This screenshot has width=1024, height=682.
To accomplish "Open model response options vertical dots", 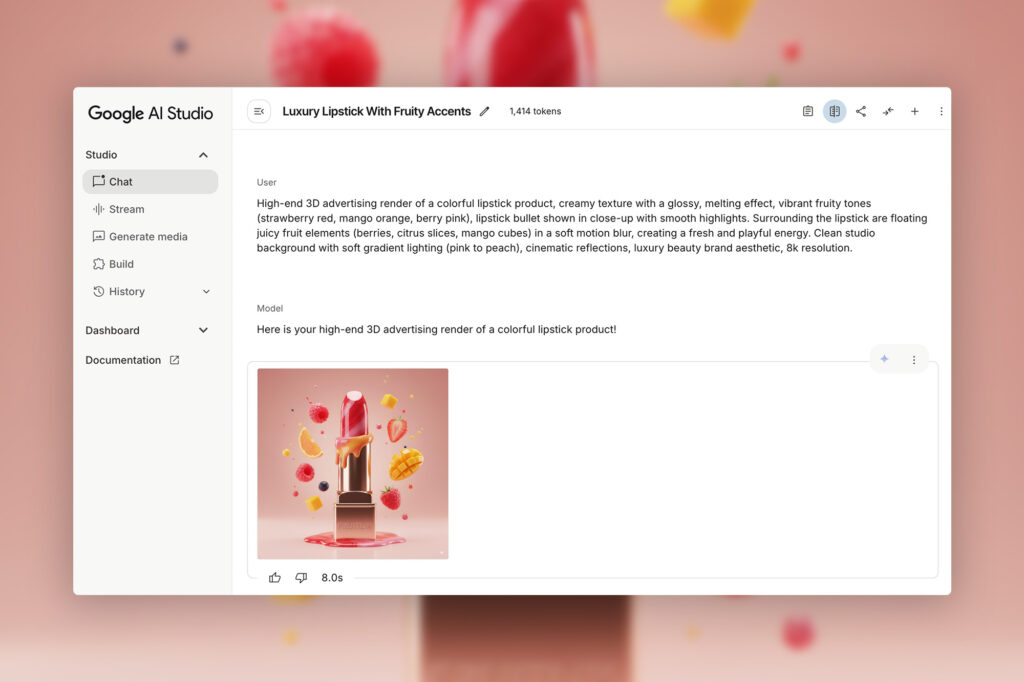I will point(914,360).
